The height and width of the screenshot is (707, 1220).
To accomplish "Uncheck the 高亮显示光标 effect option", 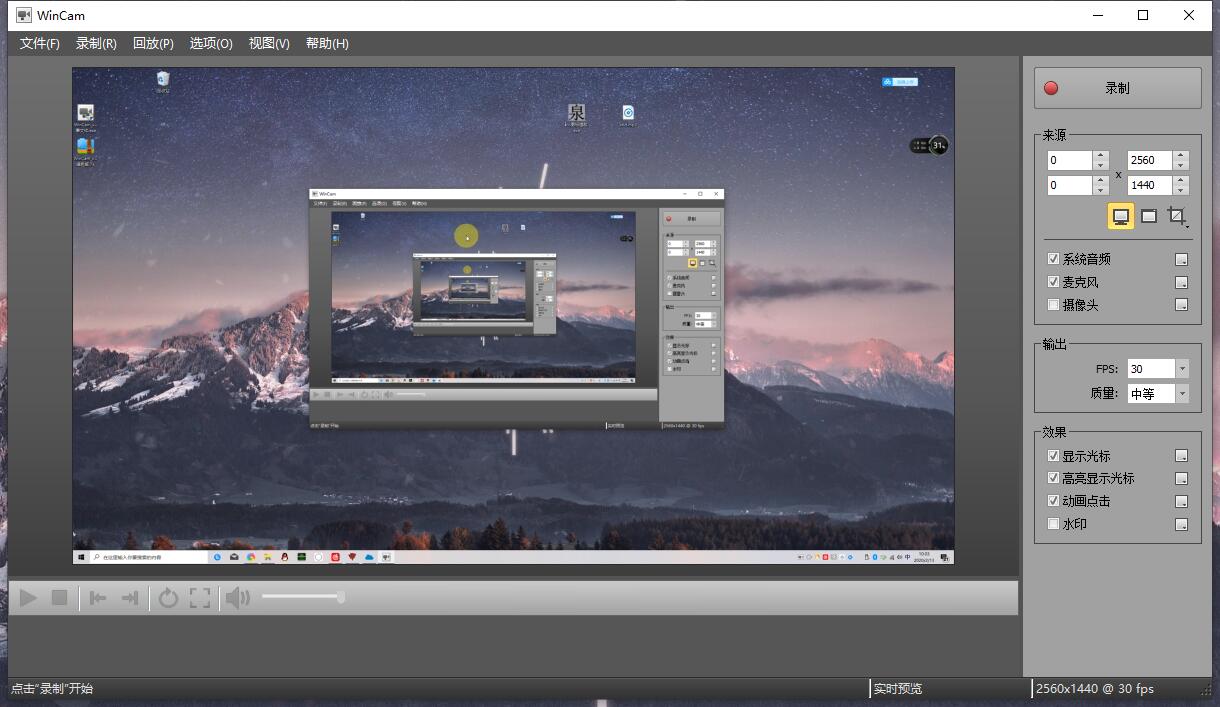I will point(1053,478).
